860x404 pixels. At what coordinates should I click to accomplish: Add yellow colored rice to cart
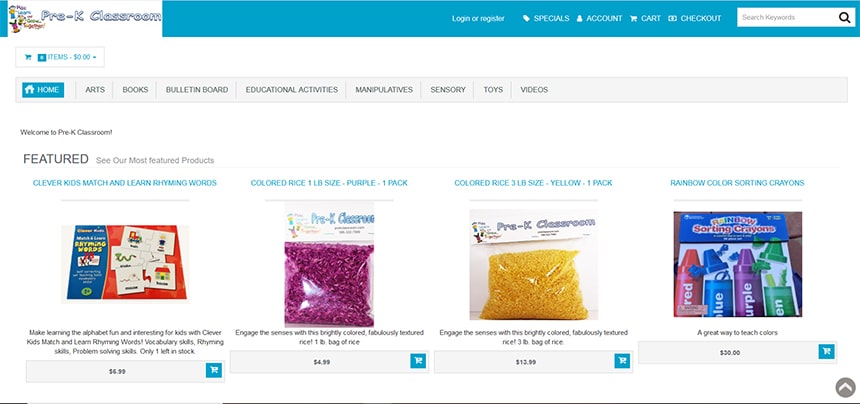(622, 361)
